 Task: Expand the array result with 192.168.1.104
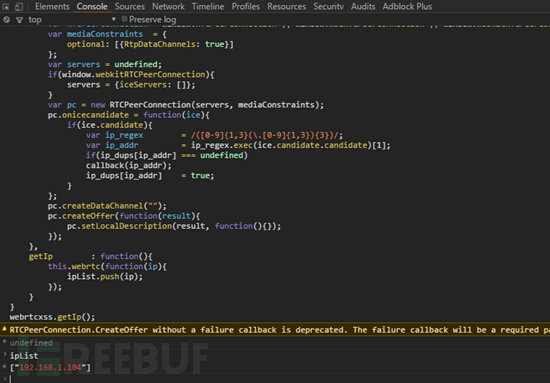[x=50, y=367]
